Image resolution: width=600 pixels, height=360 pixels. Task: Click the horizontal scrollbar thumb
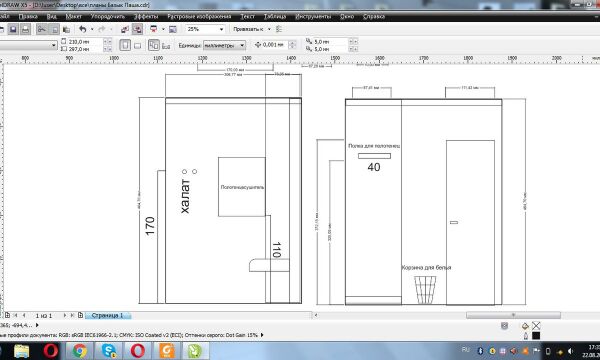pyautogui.click(x=513, y=315)
